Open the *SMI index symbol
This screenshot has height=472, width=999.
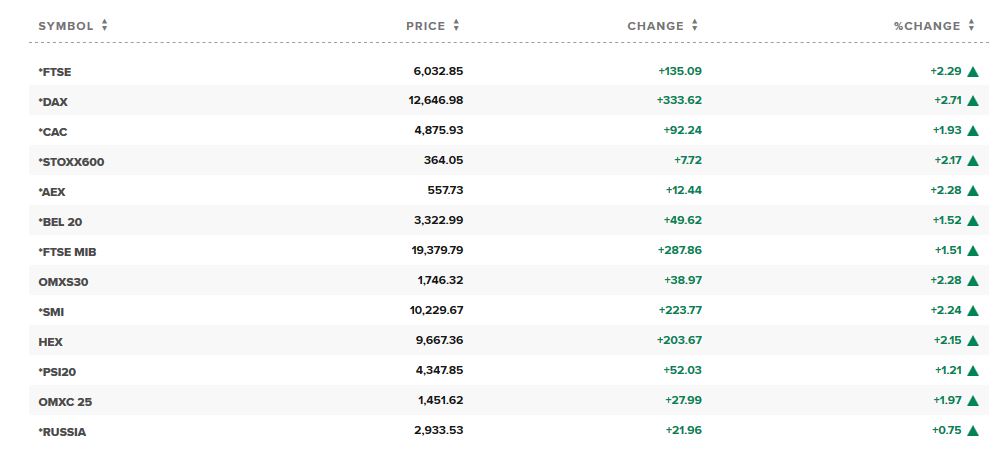point(51,312)
